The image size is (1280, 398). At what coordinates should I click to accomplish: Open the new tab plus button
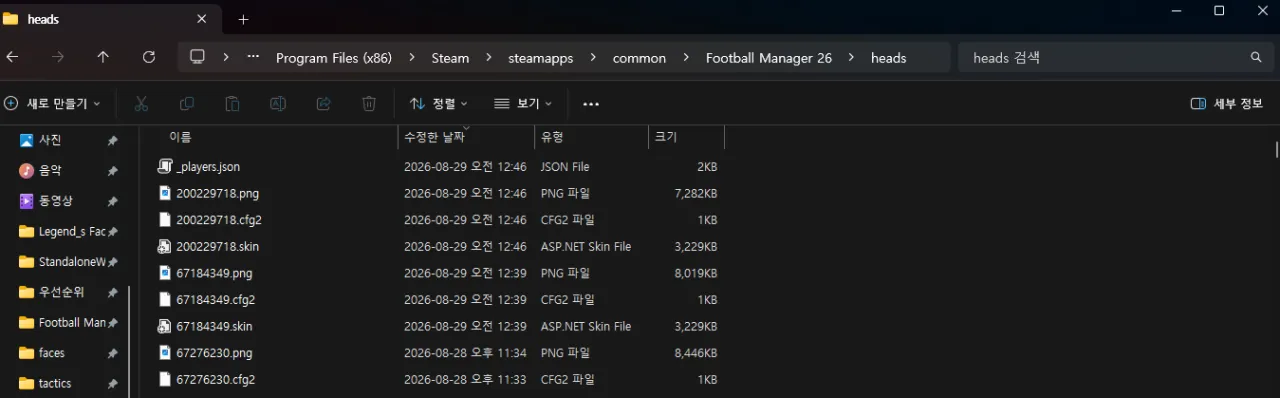point(243,19)
